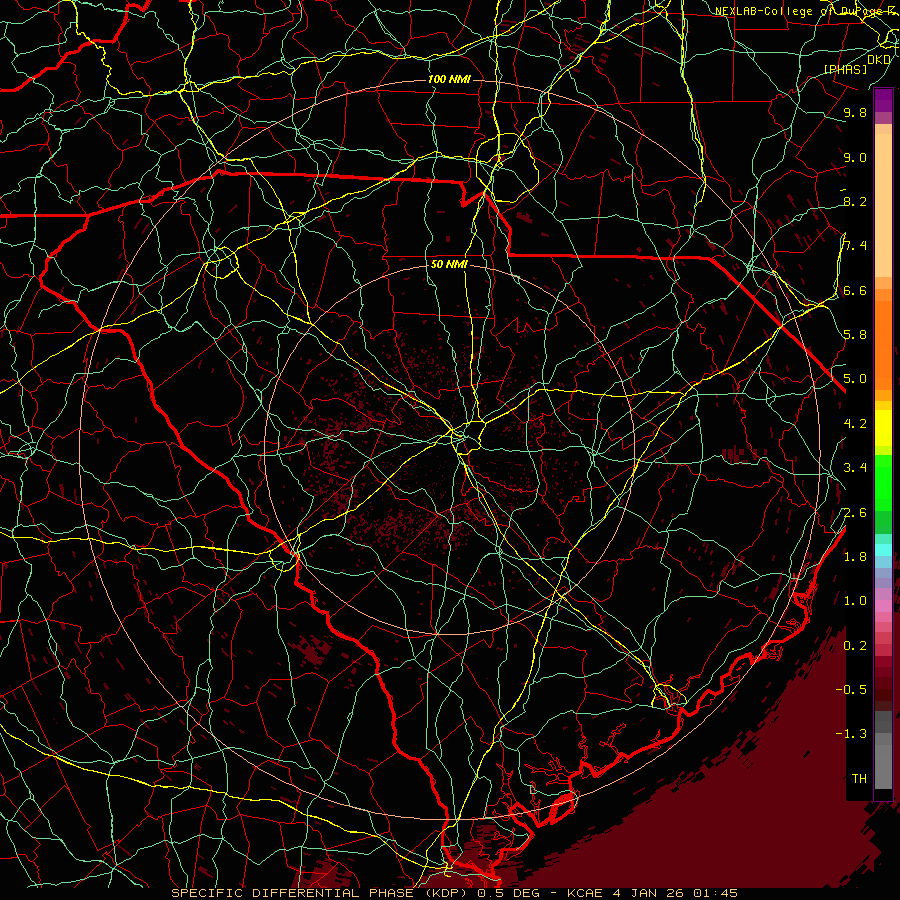Click the 8.2 legend value

tap(855, 201)
